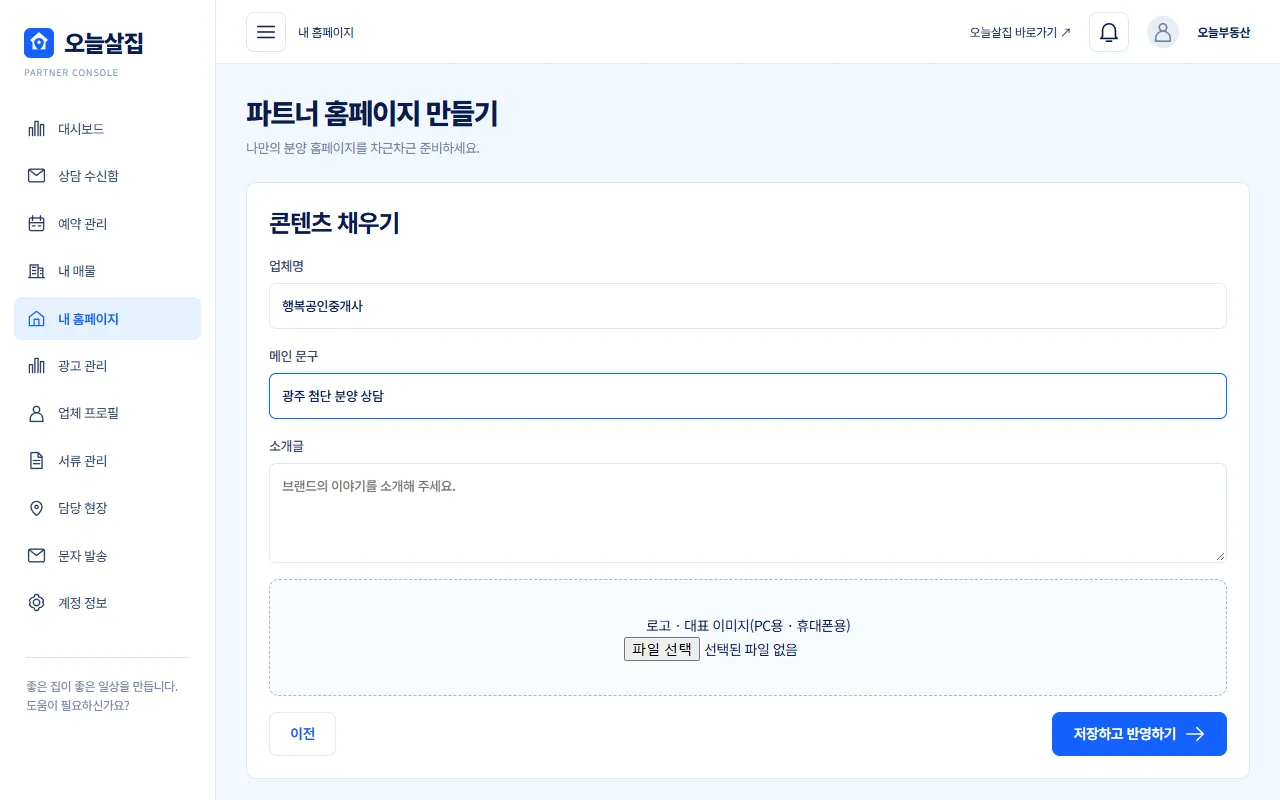Screen dimensions: 1280x800
Task: Click the 예약 관리 calendar icon
Action: point(37,224)
